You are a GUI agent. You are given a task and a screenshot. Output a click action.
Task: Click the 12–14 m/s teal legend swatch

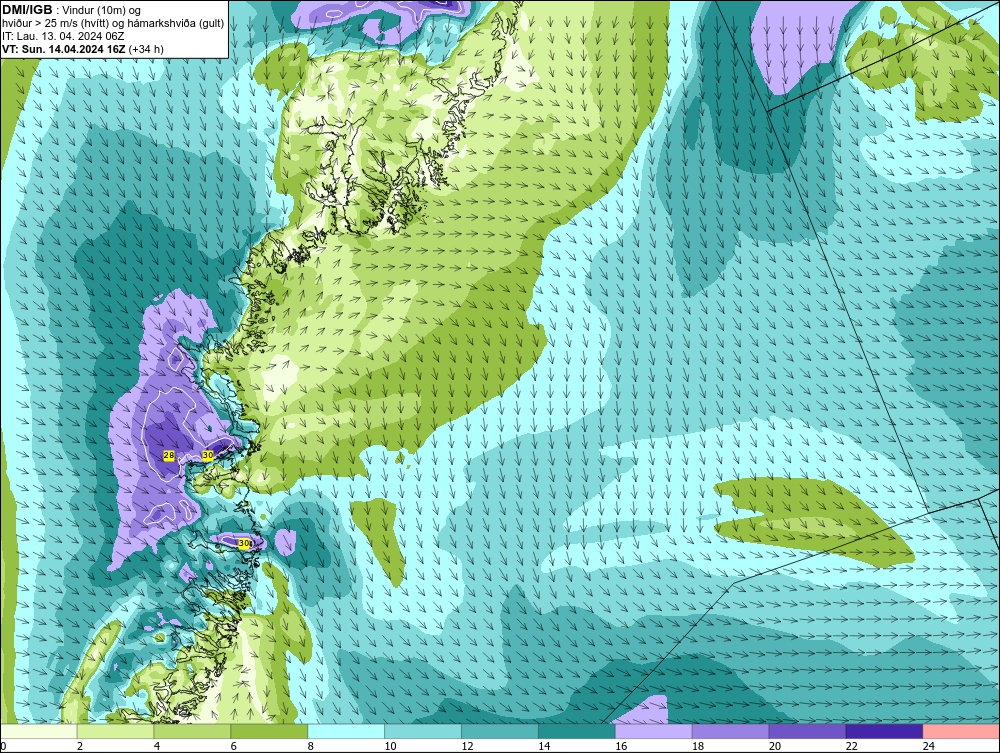(500, 732)
